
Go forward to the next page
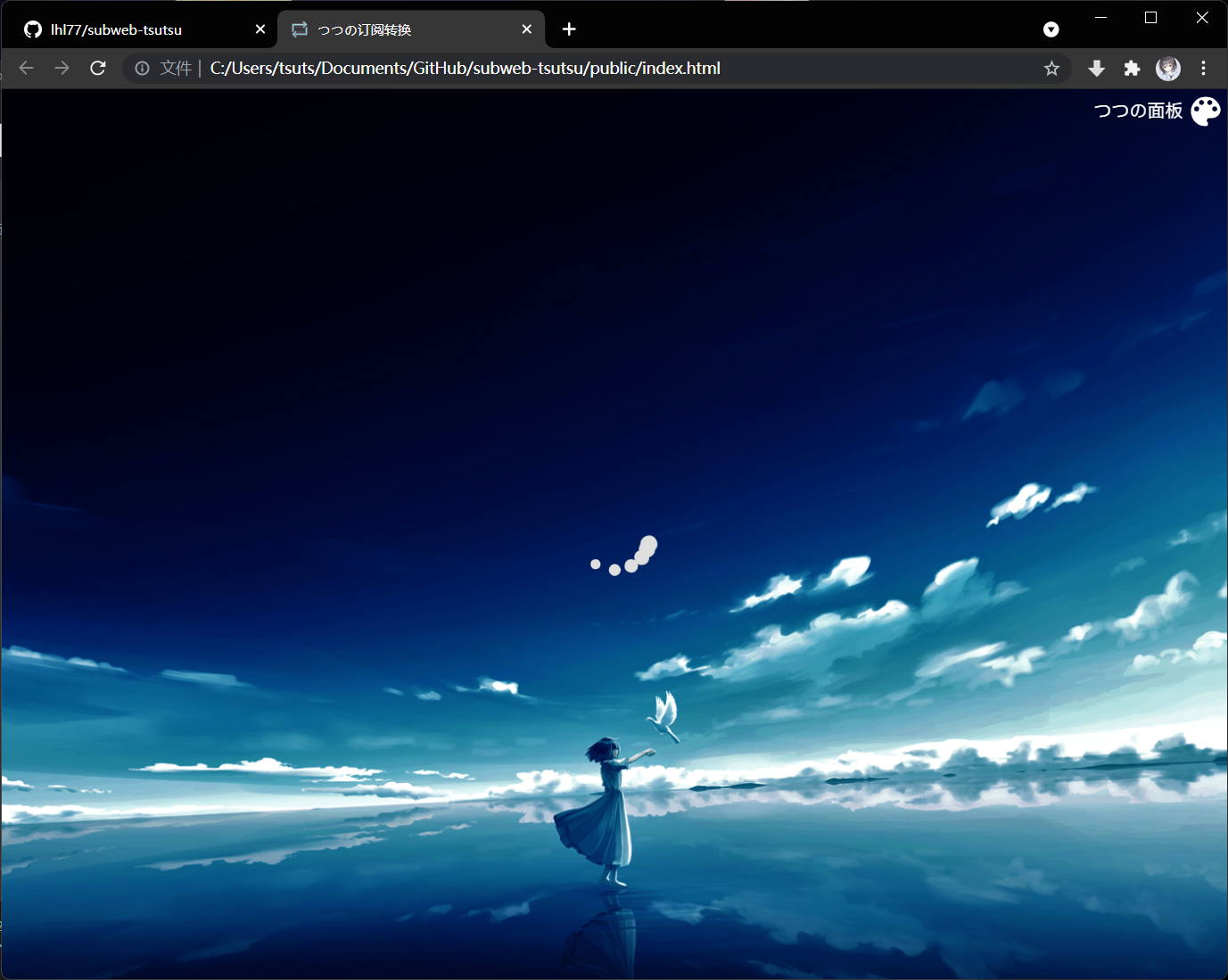point(62,68)
